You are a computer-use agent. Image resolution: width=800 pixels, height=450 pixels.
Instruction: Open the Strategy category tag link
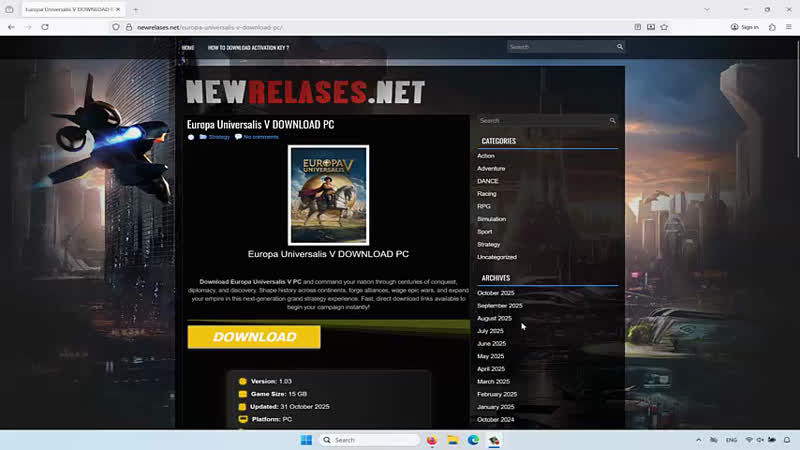click(219, 137)
